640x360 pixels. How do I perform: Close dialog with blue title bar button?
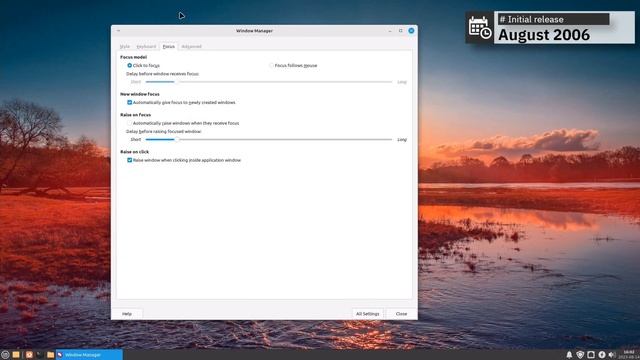(411, 31)
